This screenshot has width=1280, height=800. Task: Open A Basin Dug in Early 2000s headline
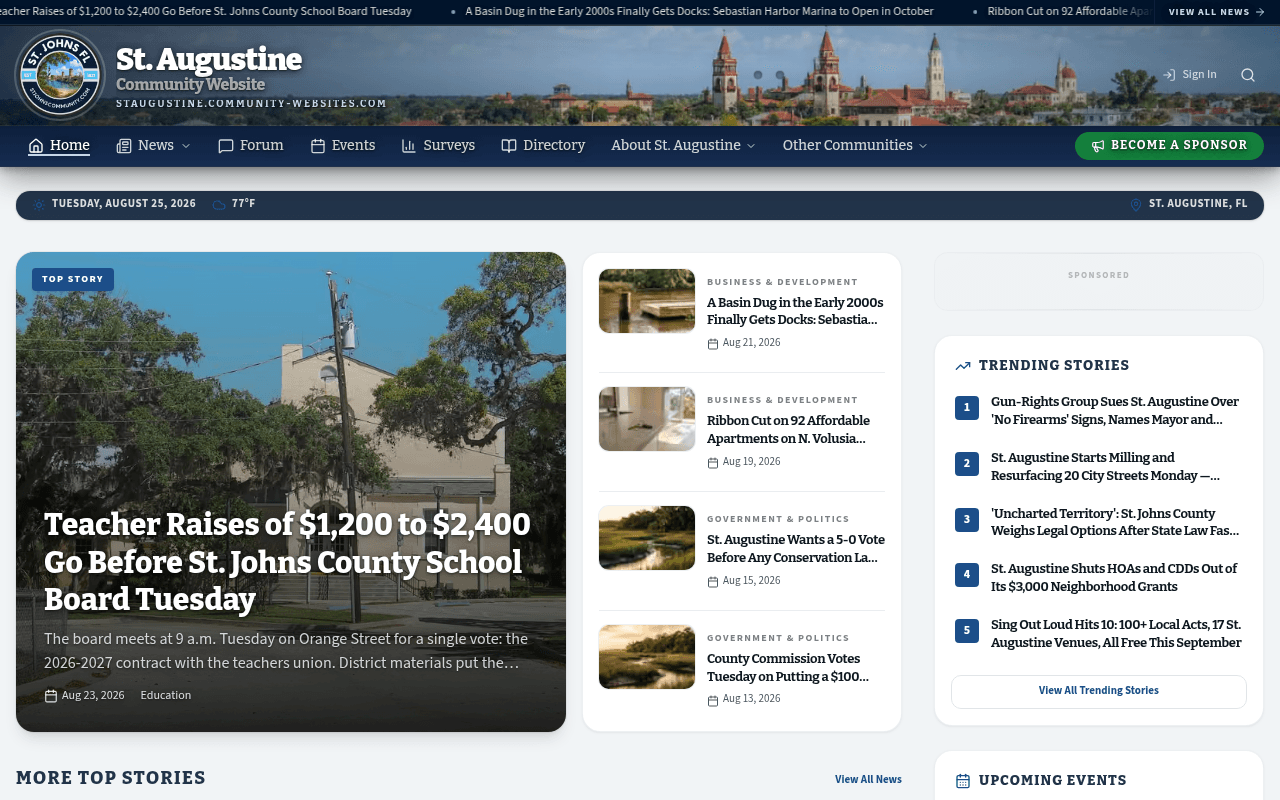[x=795, y=311]
